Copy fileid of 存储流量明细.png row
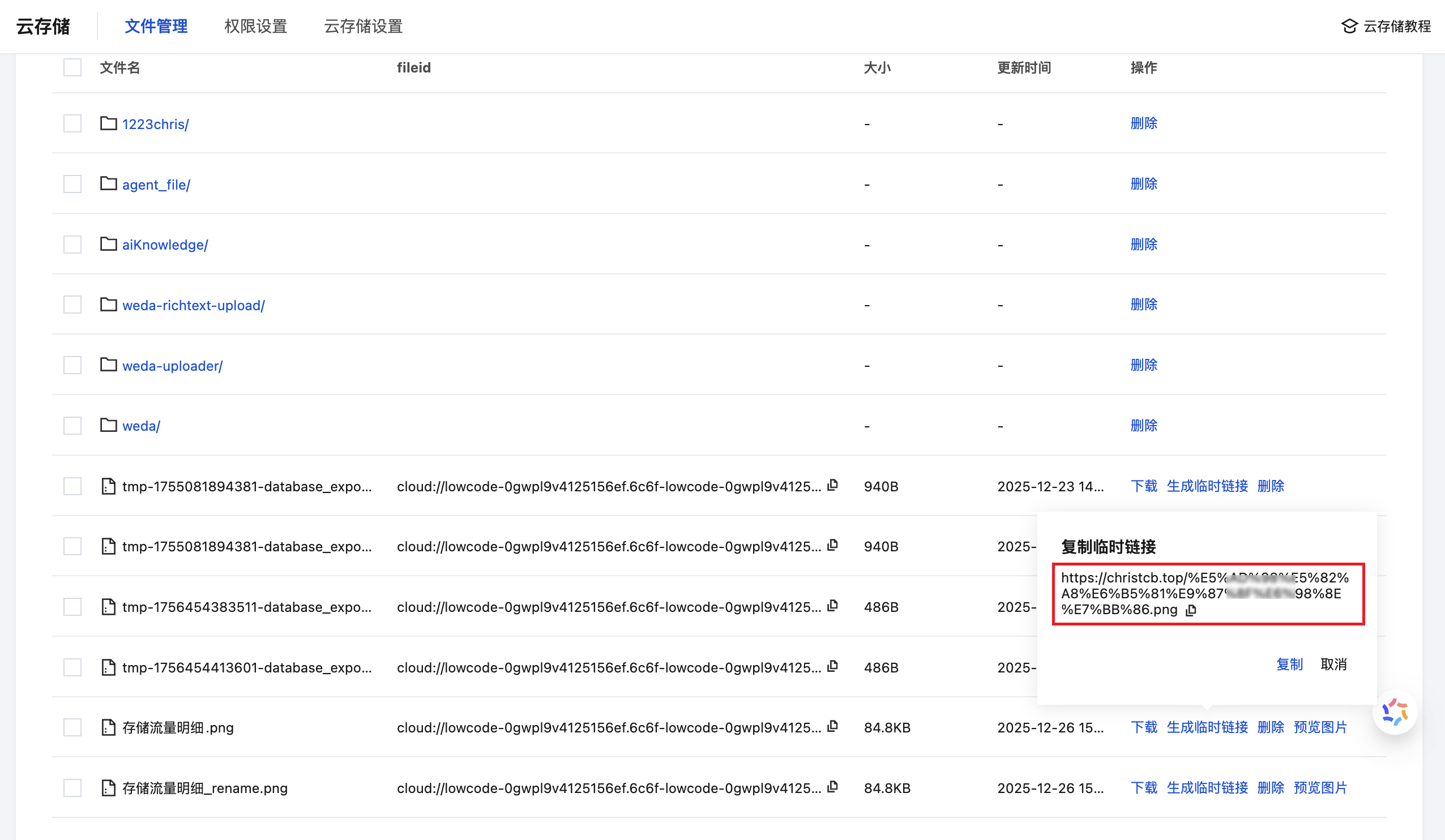The width and height of the screenshot is (1445, 840). pos(832,726)
